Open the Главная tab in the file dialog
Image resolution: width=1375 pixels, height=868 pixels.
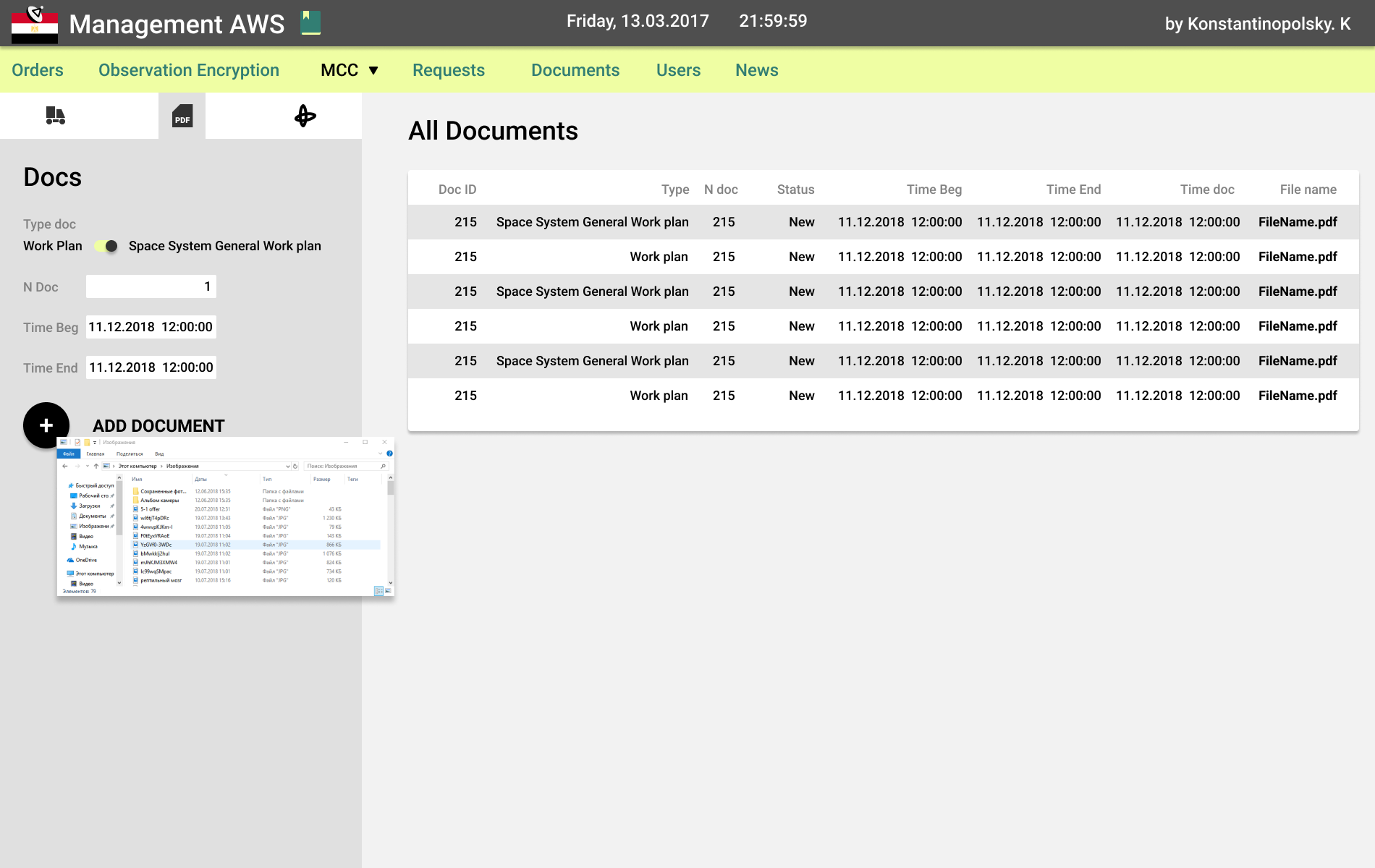pyautogui.click(x=96, y=454)
